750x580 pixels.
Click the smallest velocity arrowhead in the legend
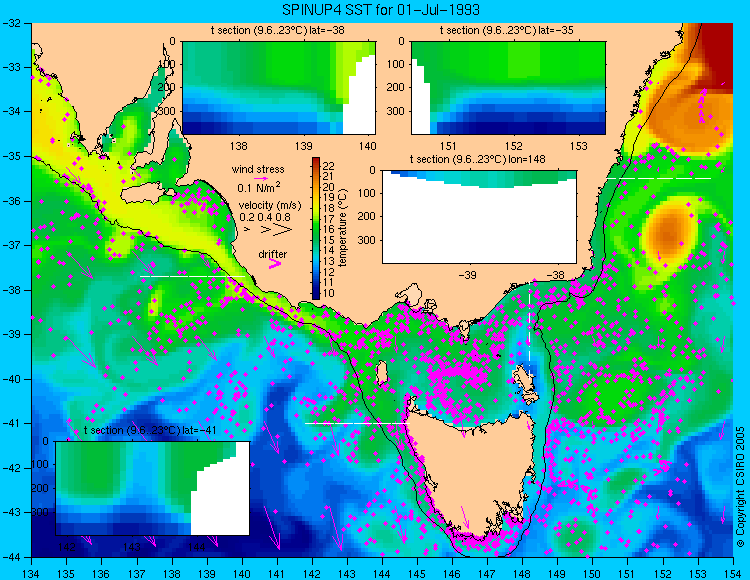point(248,230)
